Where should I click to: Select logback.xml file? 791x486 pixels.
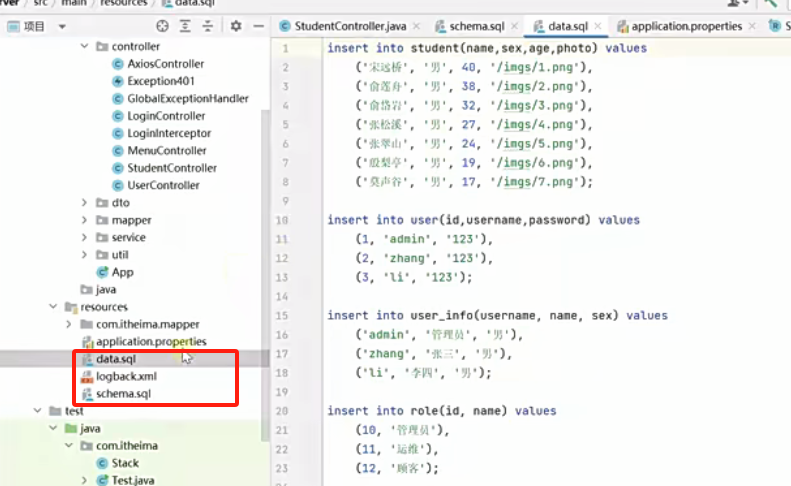click(x=126, y=376)
